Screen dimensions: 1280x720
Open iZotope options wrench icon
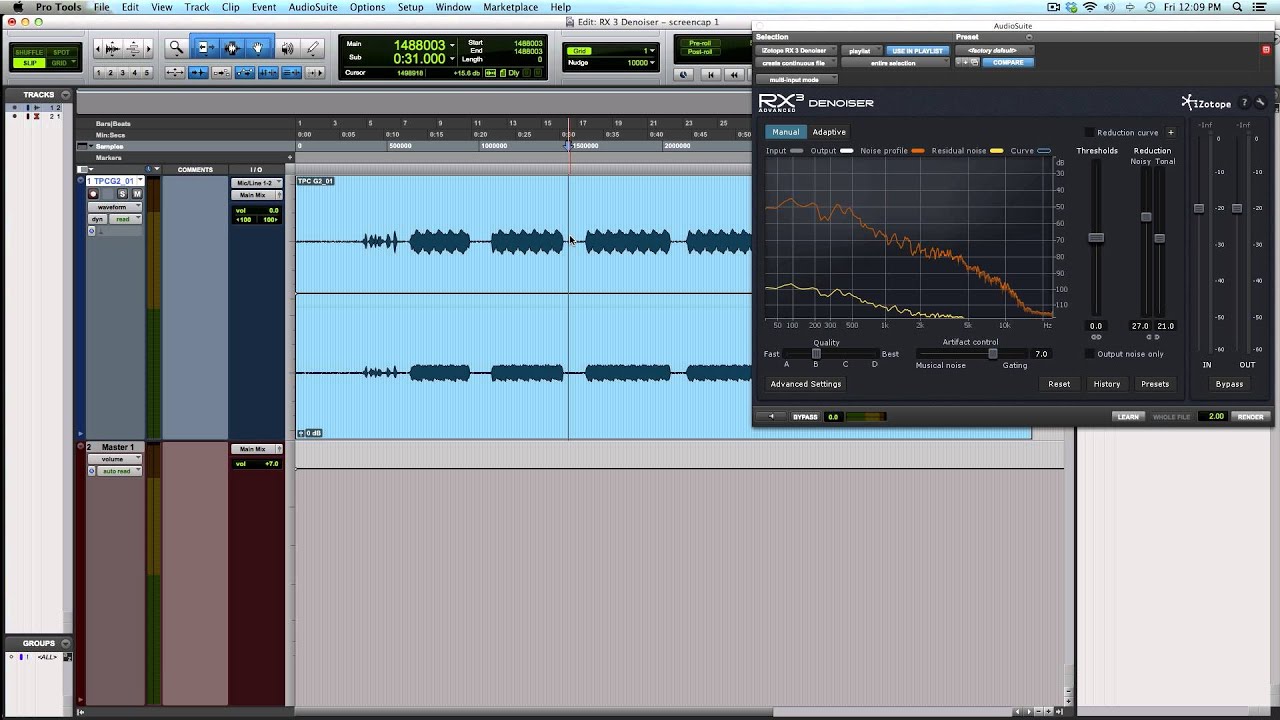1260,102
